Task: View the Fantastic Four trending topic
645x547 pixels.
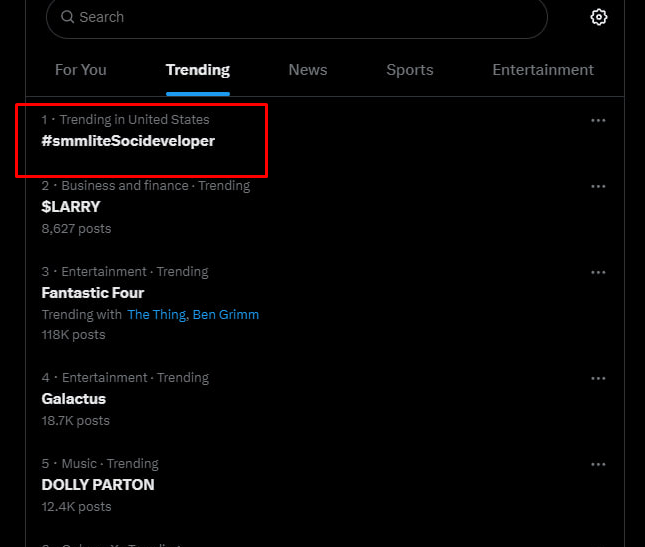Action: (x=93, y=293)
